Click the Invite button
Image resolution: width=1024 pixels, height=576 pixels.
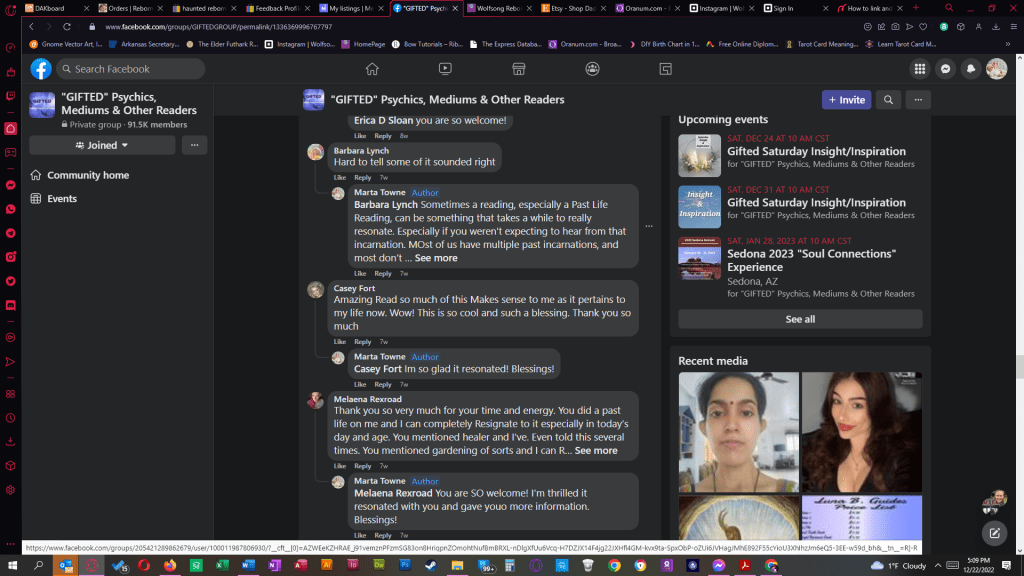click(x=846, y=100)
